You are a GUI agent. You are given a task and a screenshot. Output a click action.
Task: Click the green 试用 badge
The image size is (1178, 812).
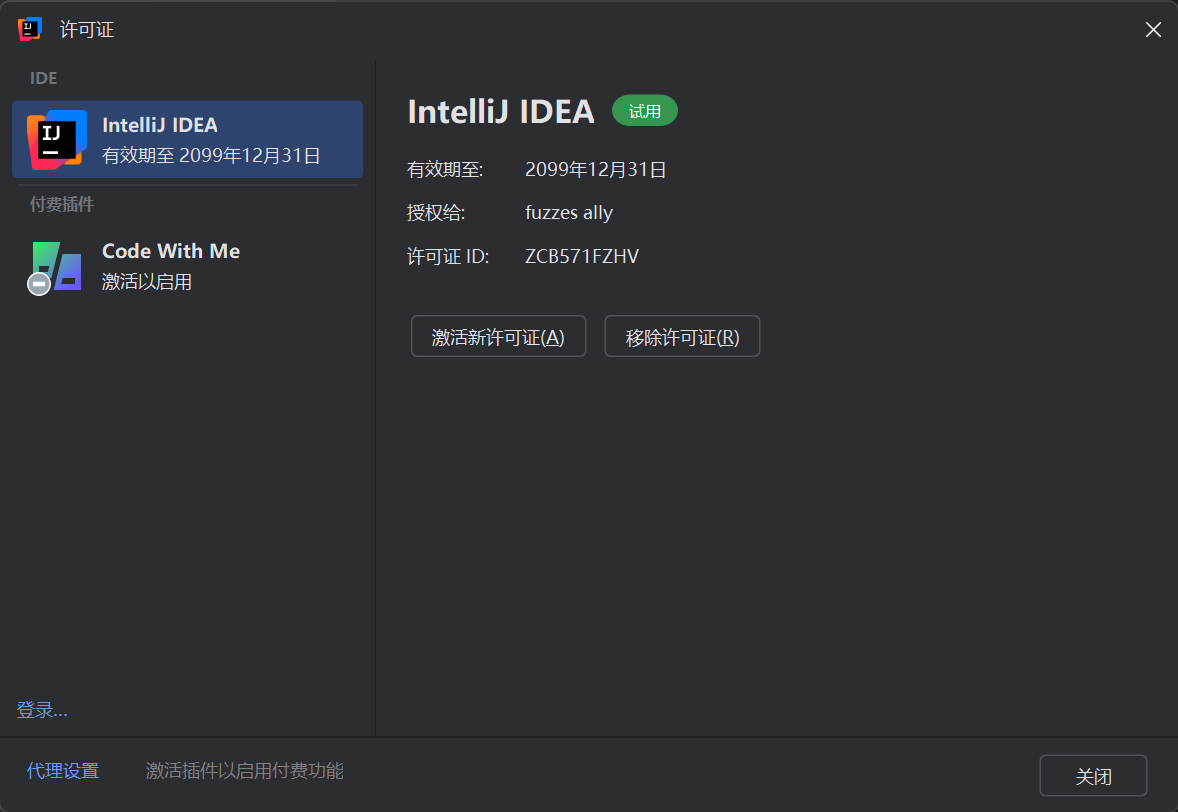[645, 111]
